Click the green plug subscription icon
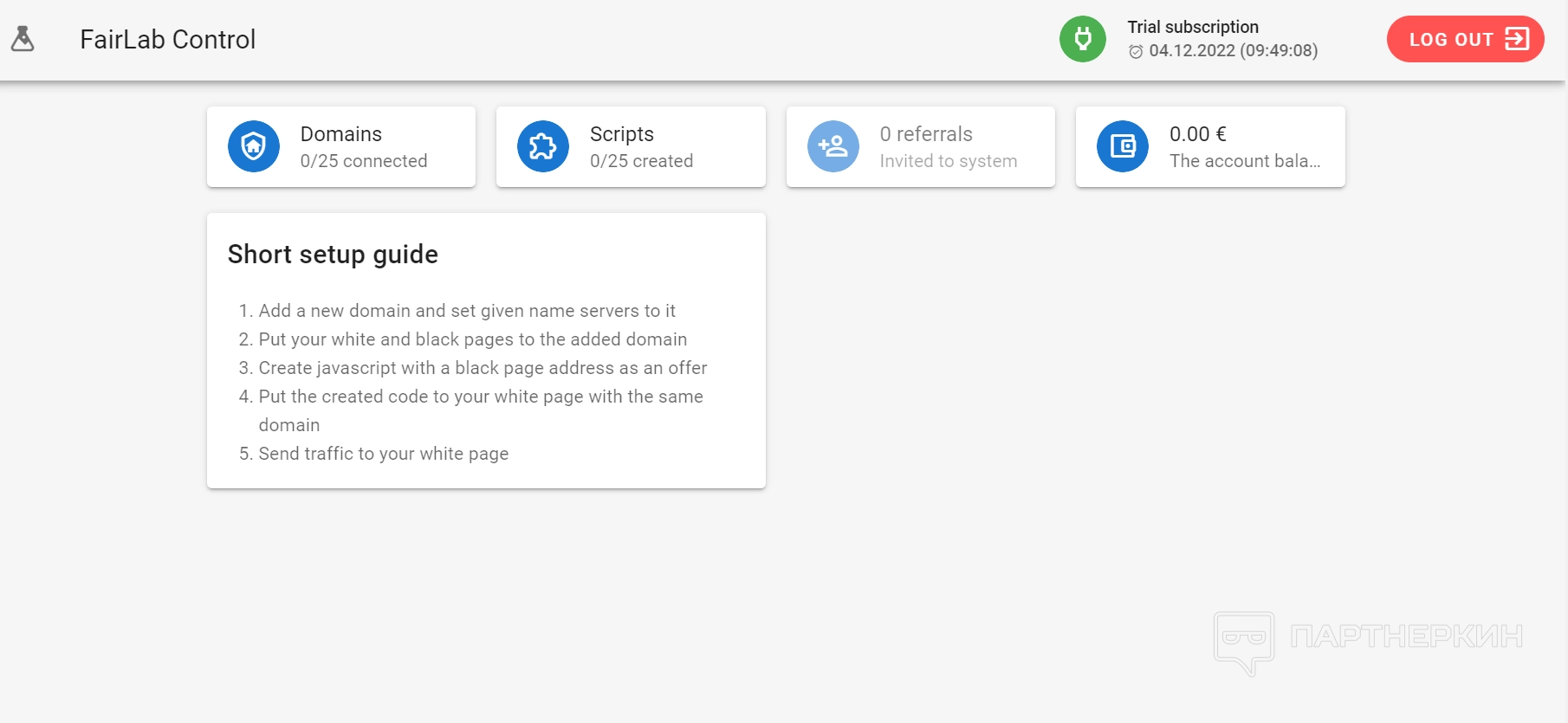The image size is (1568, 723). [x=1083, y=39]
